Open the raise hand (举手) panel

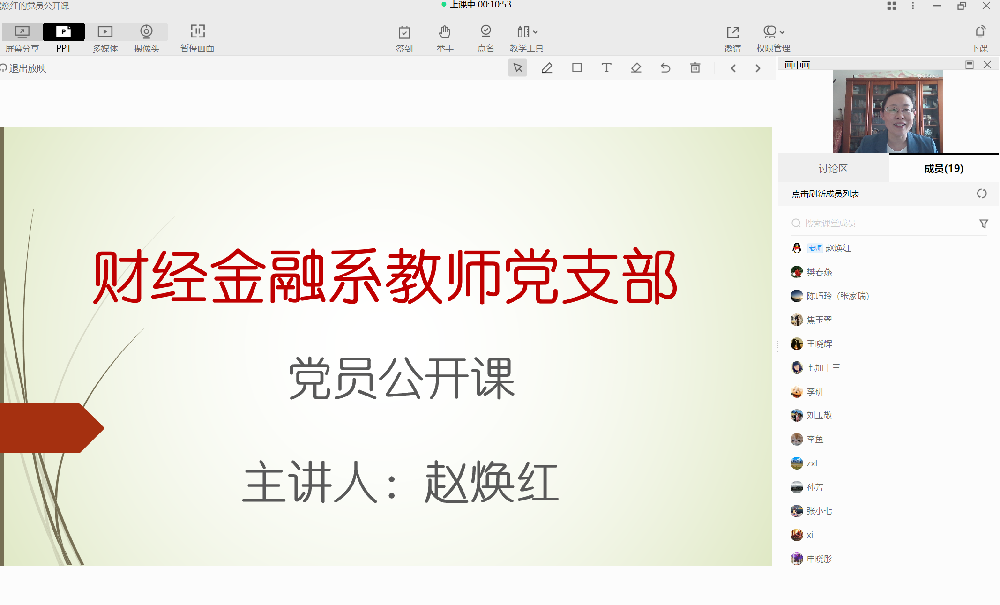click(444, 38)
